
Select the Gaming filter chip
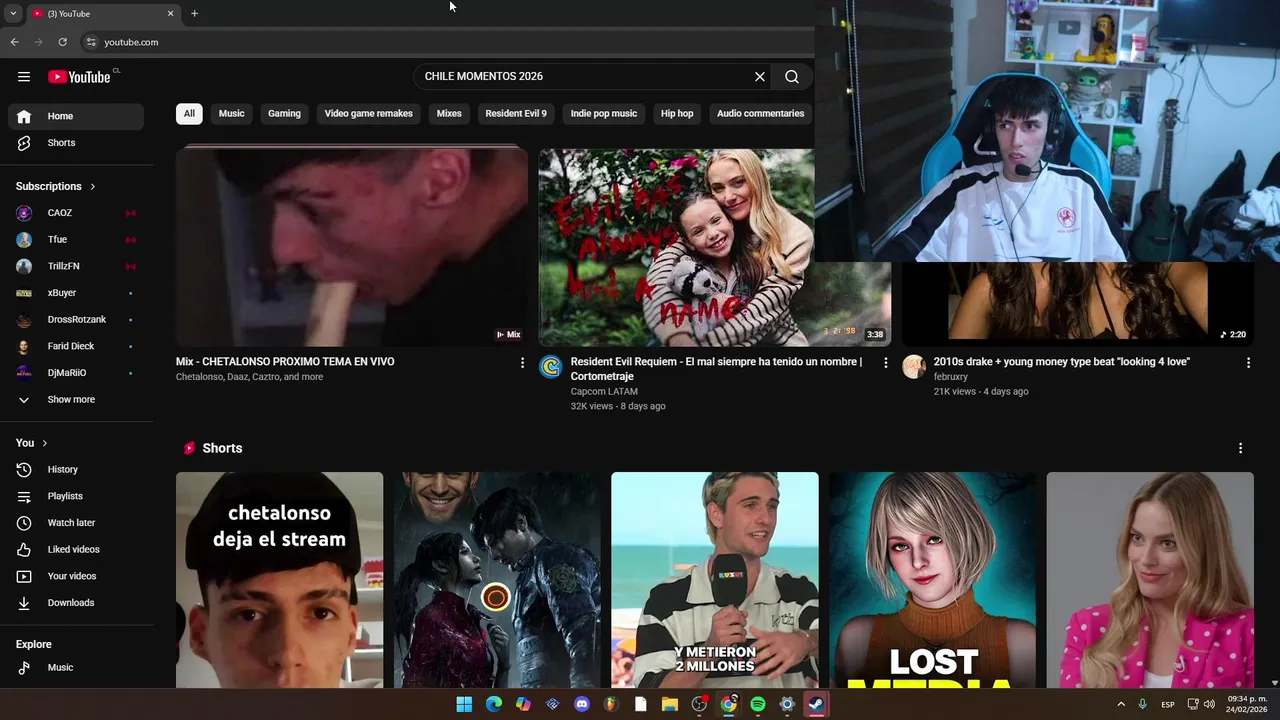click(284, 114)
